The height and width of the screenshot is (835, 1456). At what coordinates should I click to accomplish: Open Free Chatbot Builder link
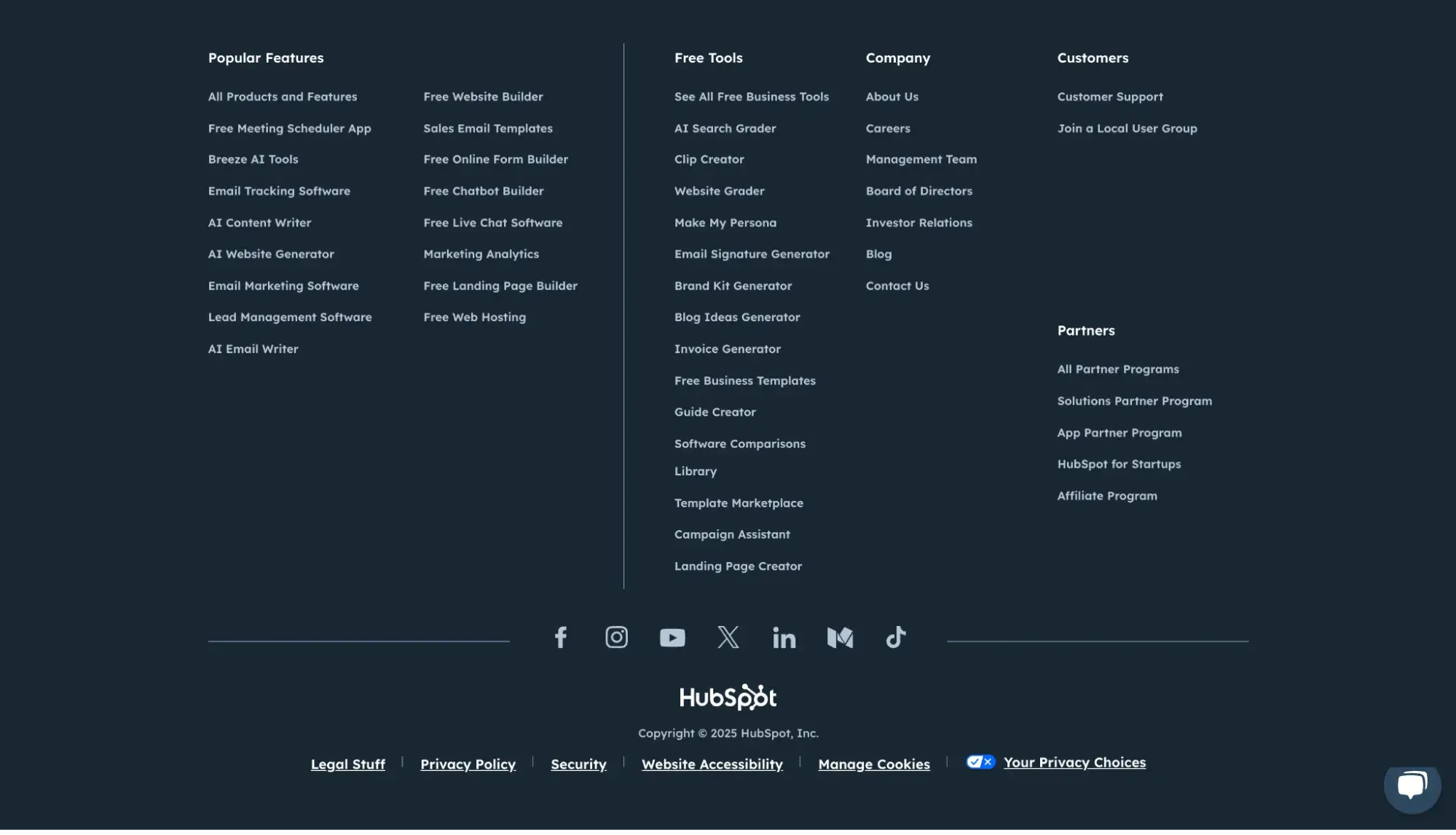click(484, 192)
